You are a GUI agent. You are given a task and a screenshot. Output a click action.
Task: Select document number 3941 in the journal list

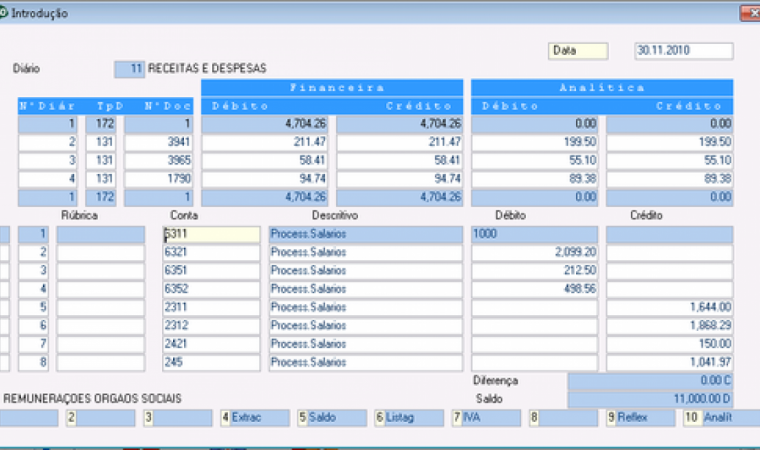point(158,143)
